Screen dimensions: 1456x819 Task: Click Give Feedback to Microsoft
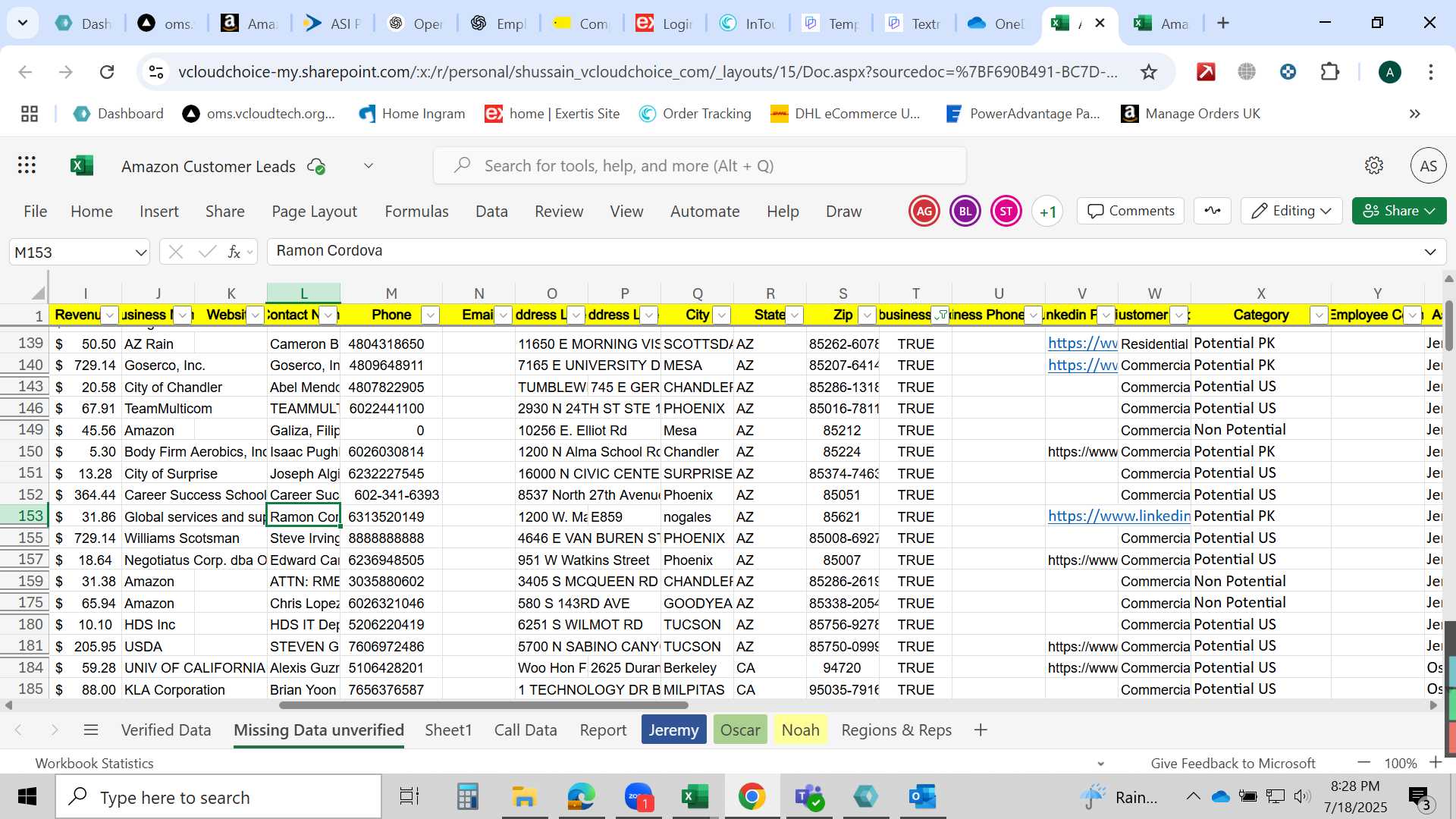pyautogui.click(x=1233, y=763)
